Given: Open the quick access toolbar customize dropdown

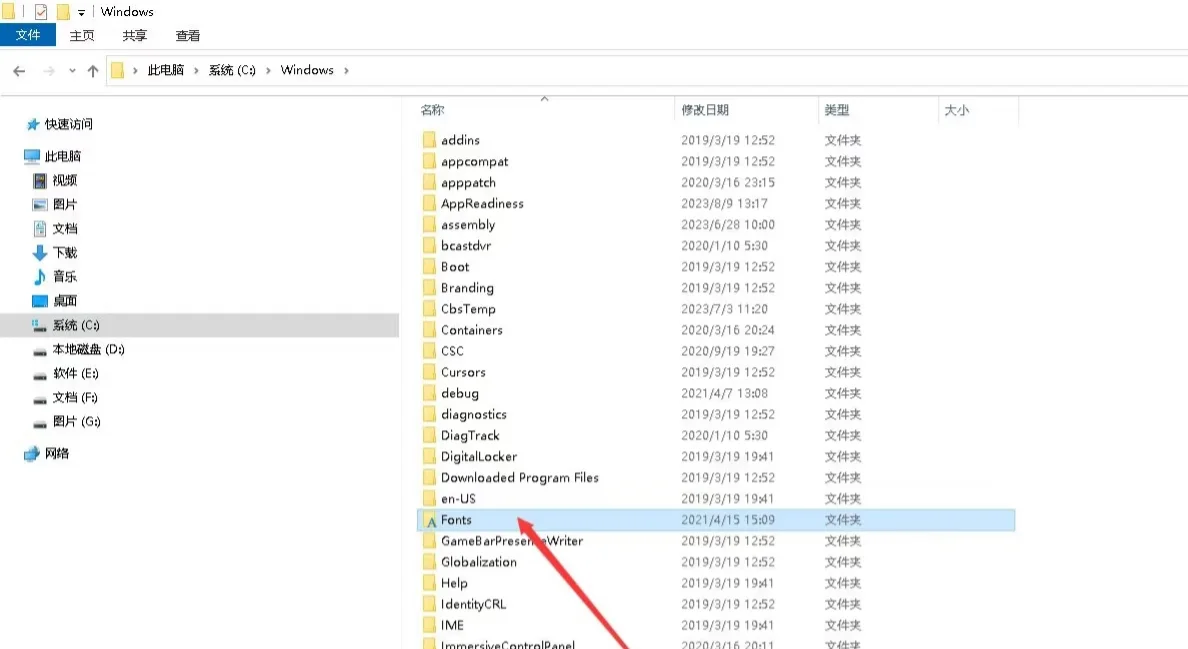Looking at the screenshot, I should click(81, 12).
